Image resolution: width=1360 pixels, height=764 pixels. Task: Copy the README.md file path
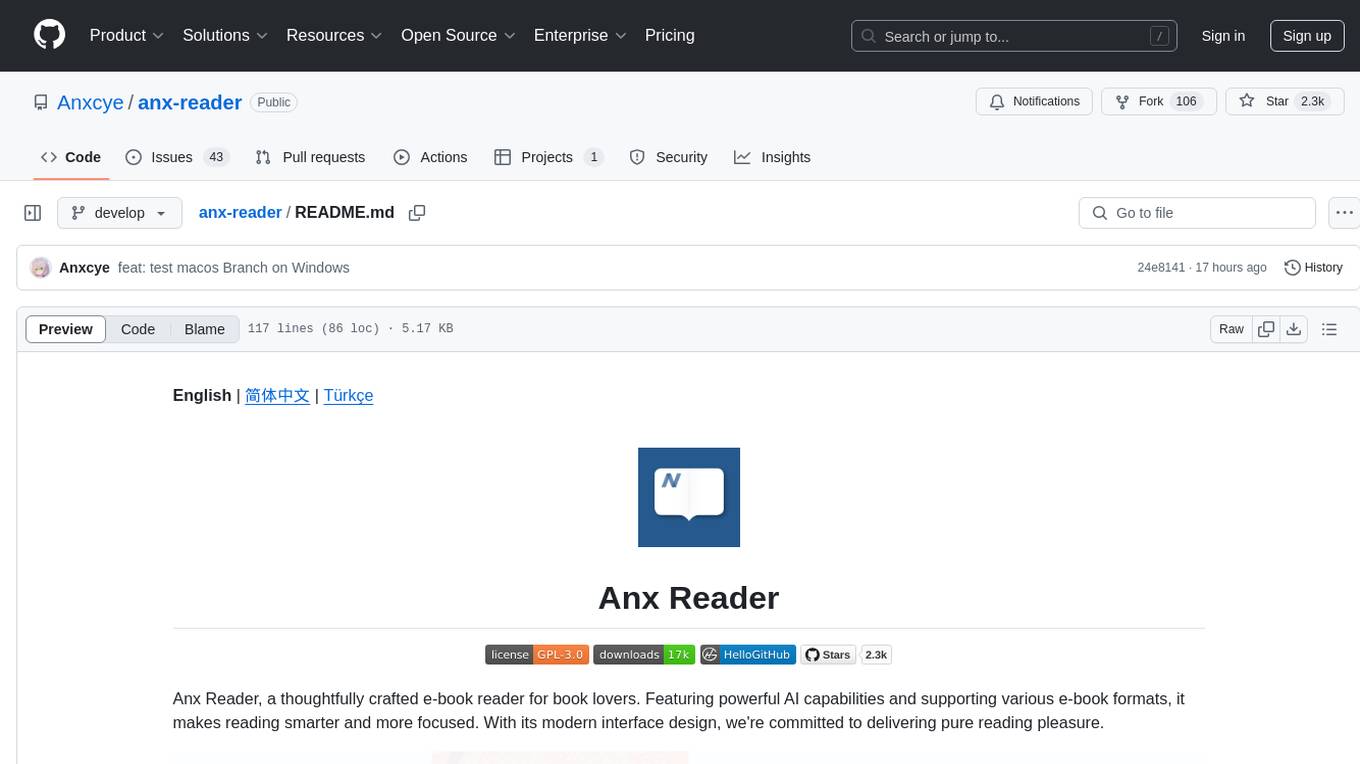click(x=417, y=213)
